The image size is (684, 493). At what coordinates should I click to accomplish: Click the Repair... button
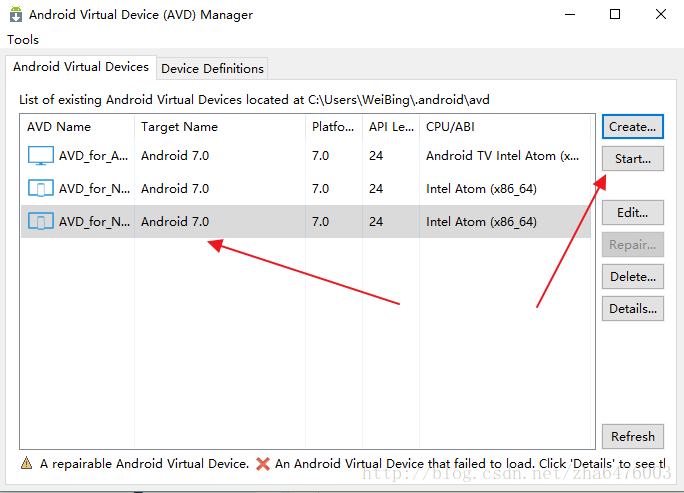pyautogui.click(x=633, y=245)
